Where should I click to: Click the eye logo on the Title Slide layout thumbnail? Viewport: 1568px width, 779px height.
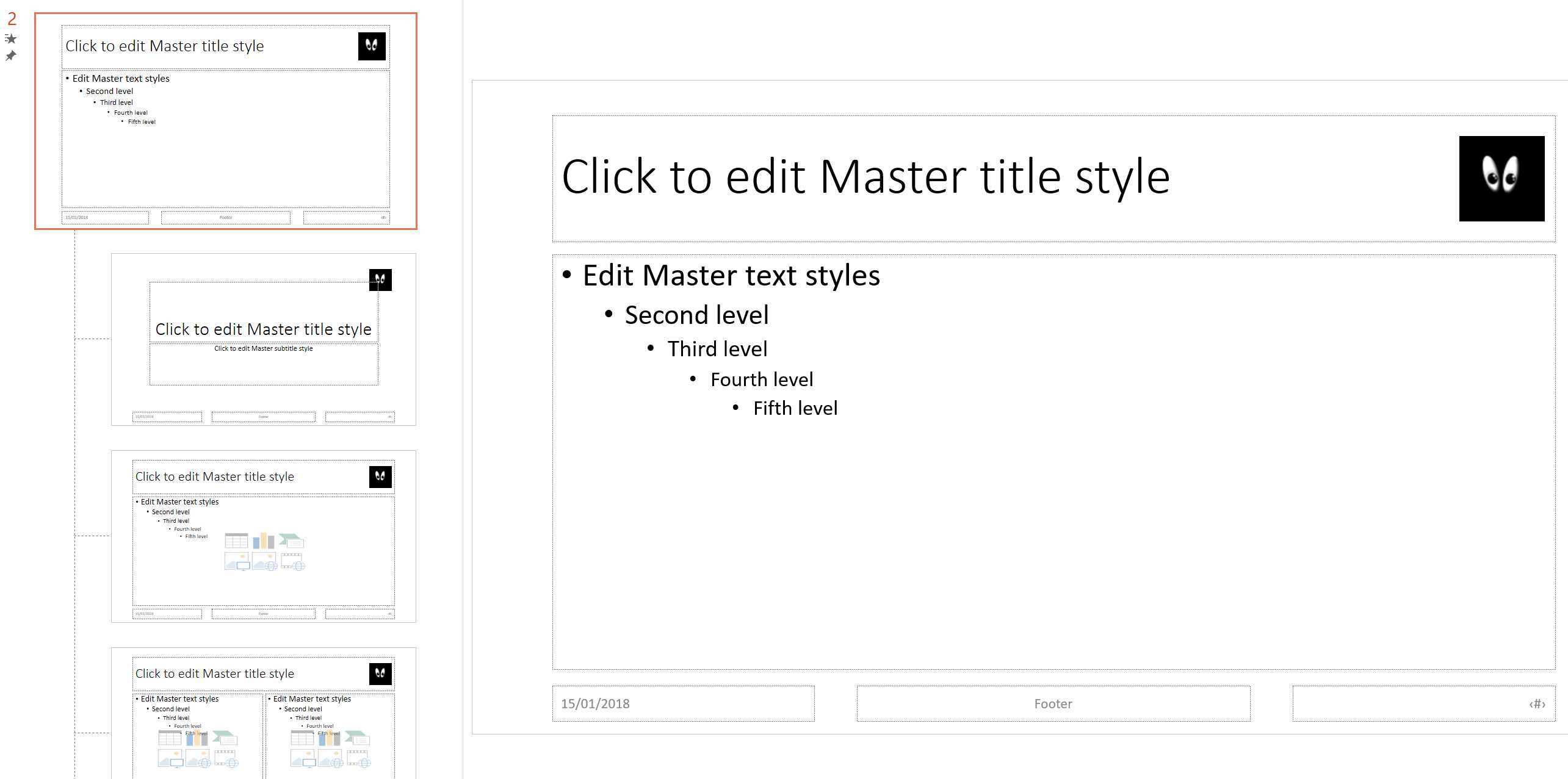tap(380, 279)
